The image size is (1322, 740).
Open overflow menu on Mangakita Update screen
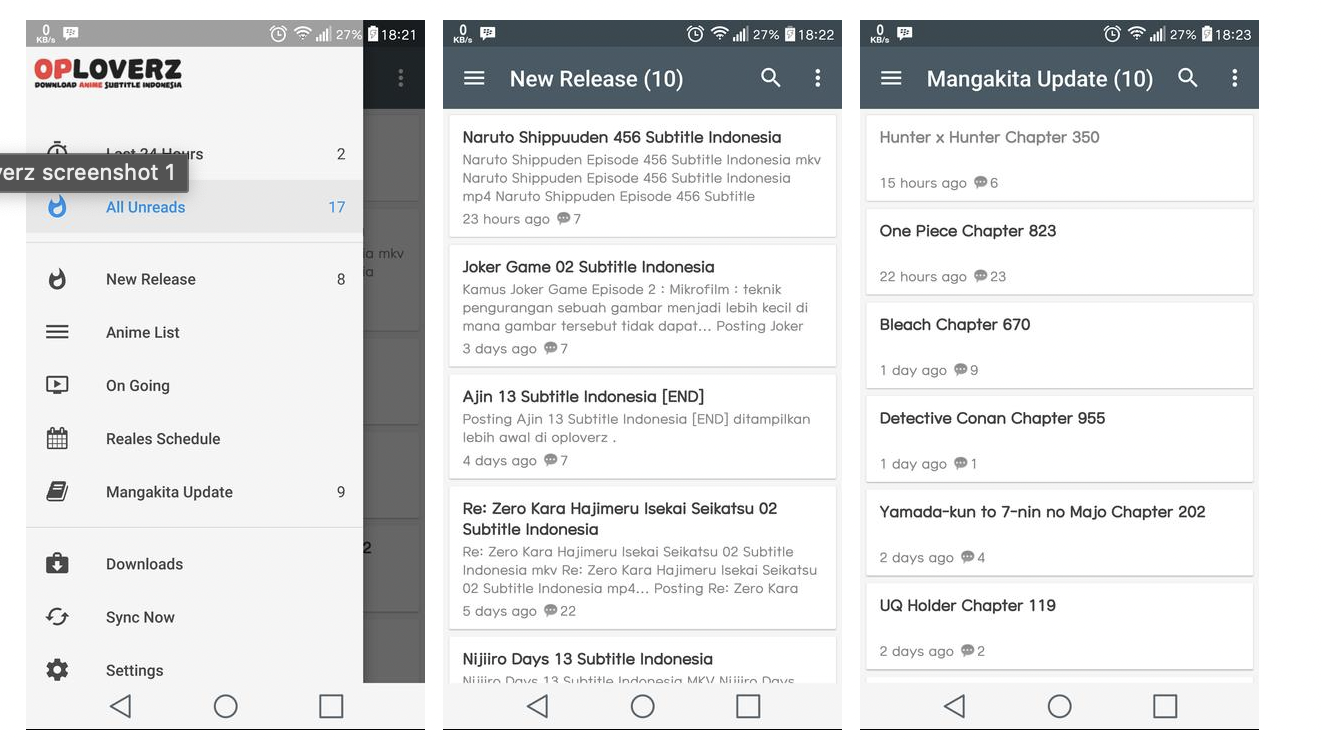[1235, 78]
